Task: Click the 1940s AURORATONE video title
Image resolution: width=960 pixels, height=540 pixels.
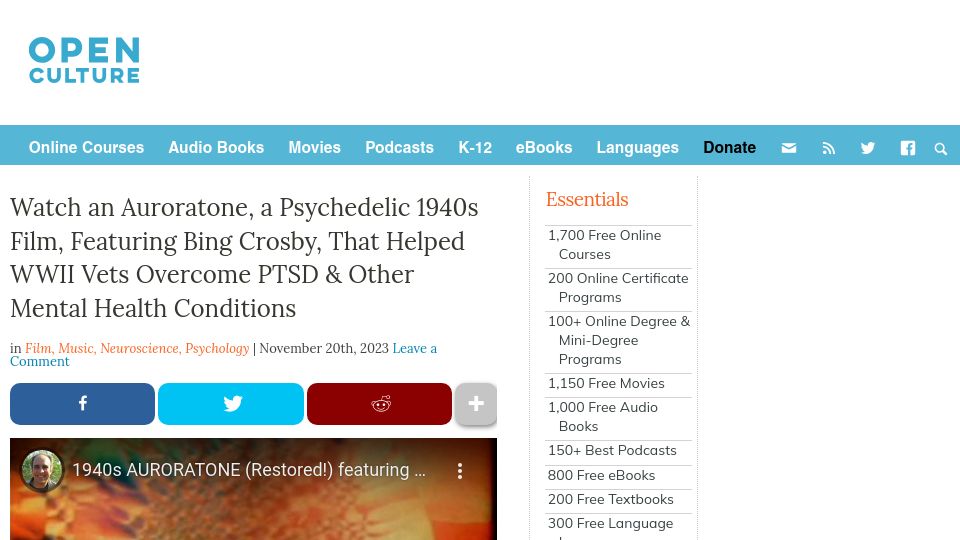Action: tap(249, 470)
